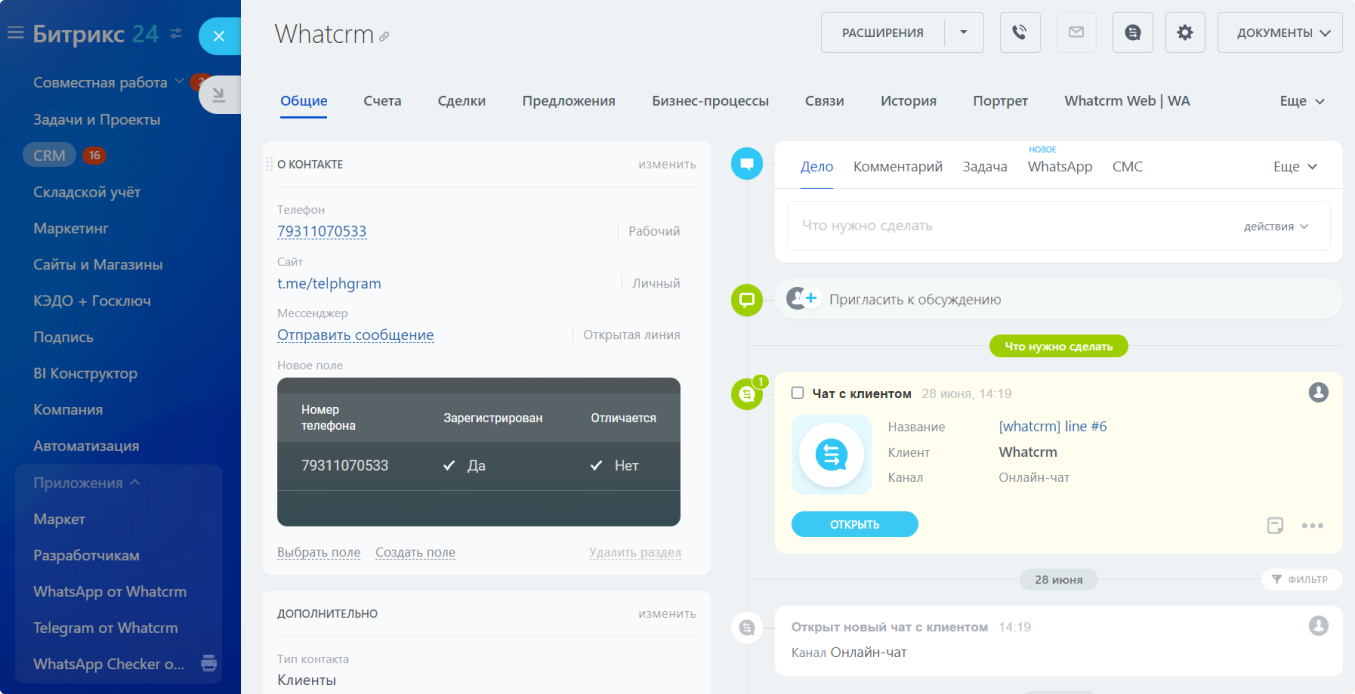Click the printer icon next to WhatsApp Checker
This screenshot has height=694, width=1355.
click(x=208, y=663)
